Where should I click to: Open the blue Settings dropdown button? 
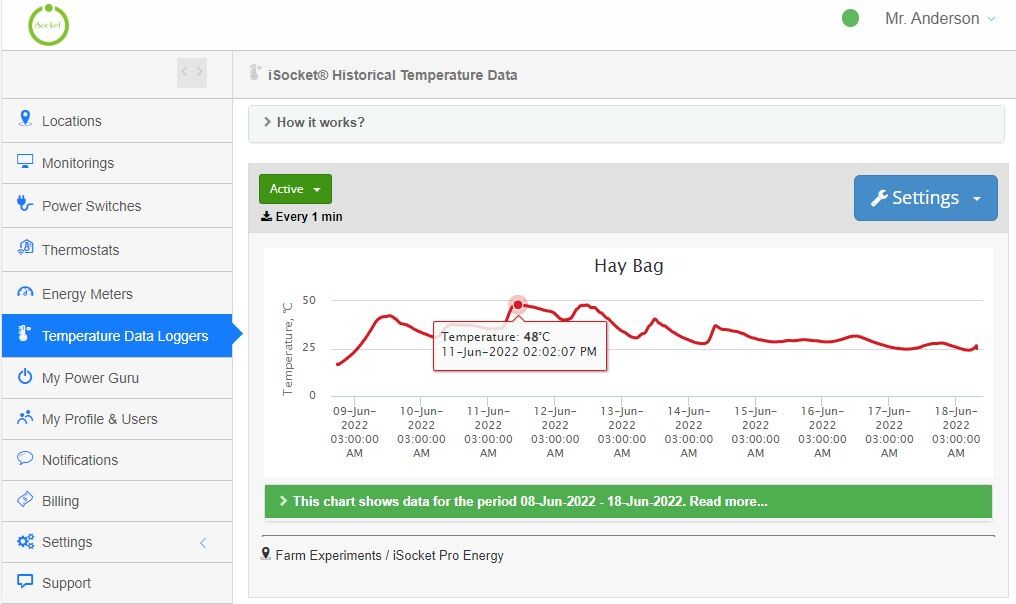pyautogui.click(x=925, y=198)
